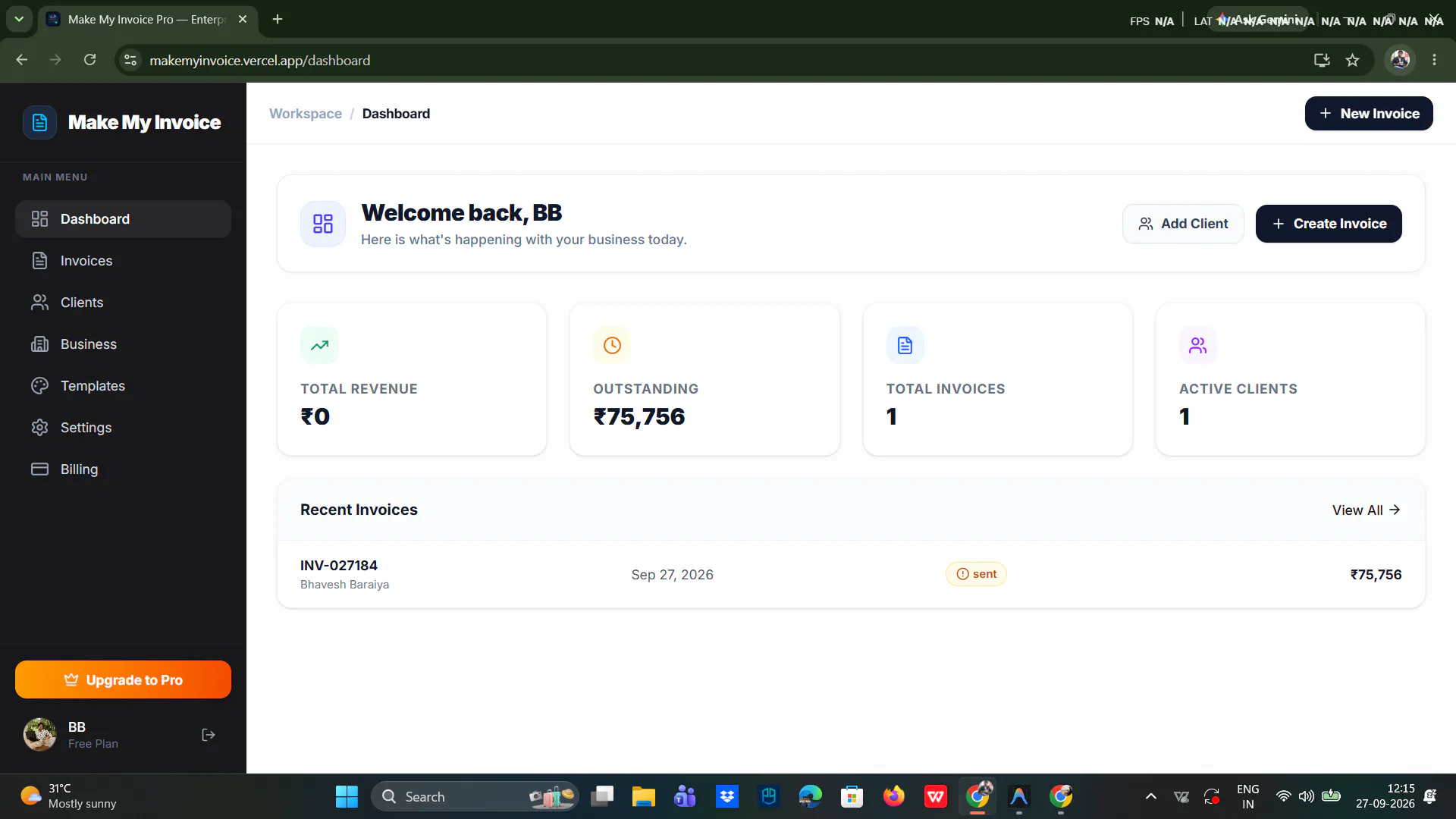Image resolution: width=1456 pixels, height=819 pixels.
Task: Click the Create Invoice button
Action: click(1329, 224)
